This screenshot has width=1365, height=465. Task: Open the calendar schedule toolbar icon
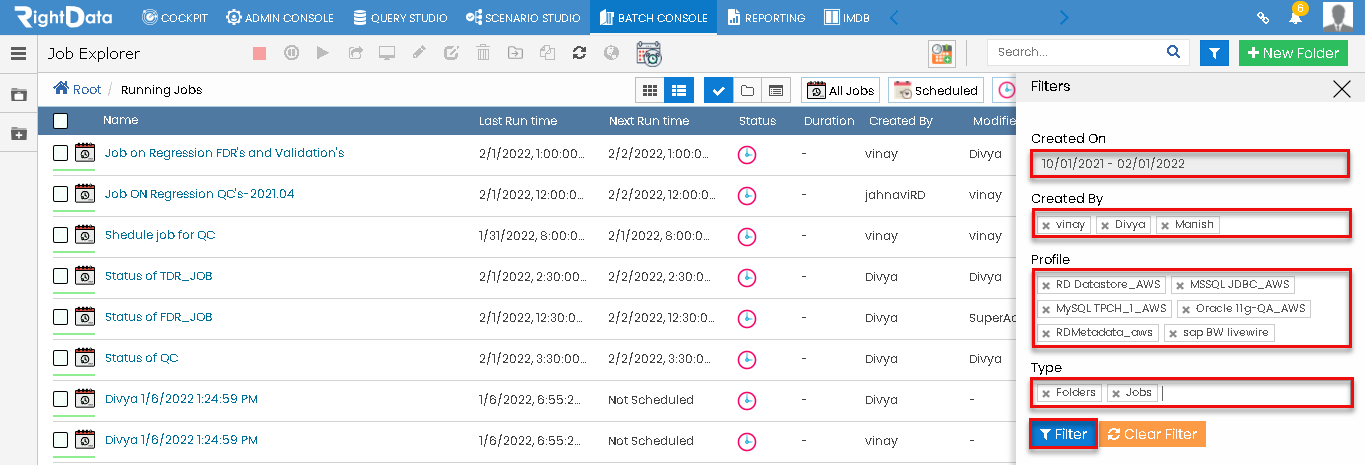(x=649, y=53)
